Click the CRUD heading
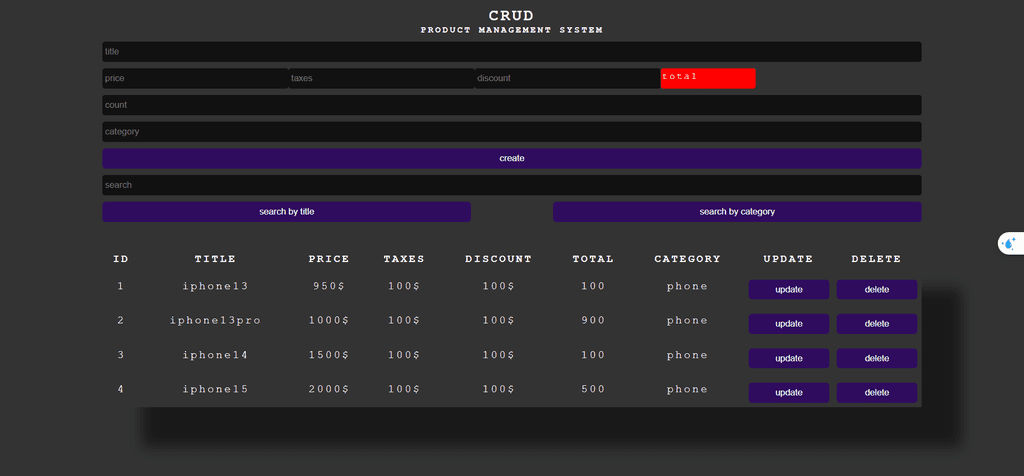1024x476 pixels. 511,15
